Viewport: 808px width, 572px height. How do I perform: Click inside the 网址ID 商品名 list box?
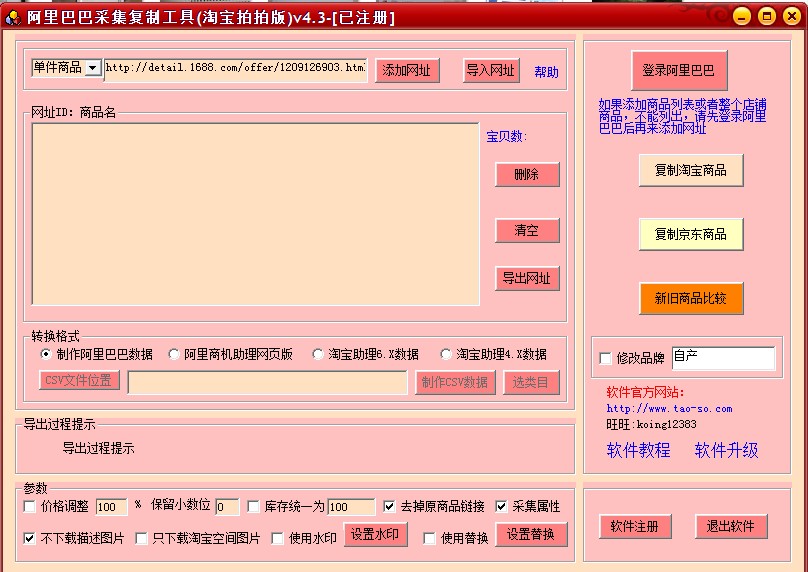[256, 214]
